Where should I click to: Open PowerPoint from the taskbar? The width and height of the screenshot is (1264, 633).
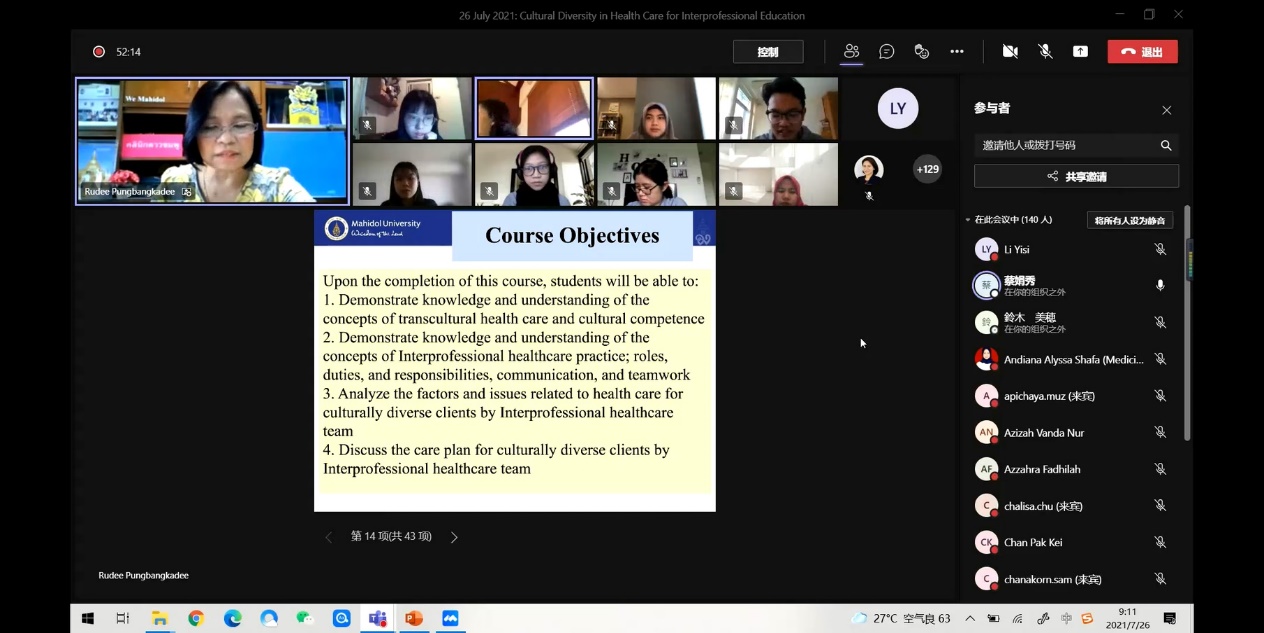click(413, 618)
